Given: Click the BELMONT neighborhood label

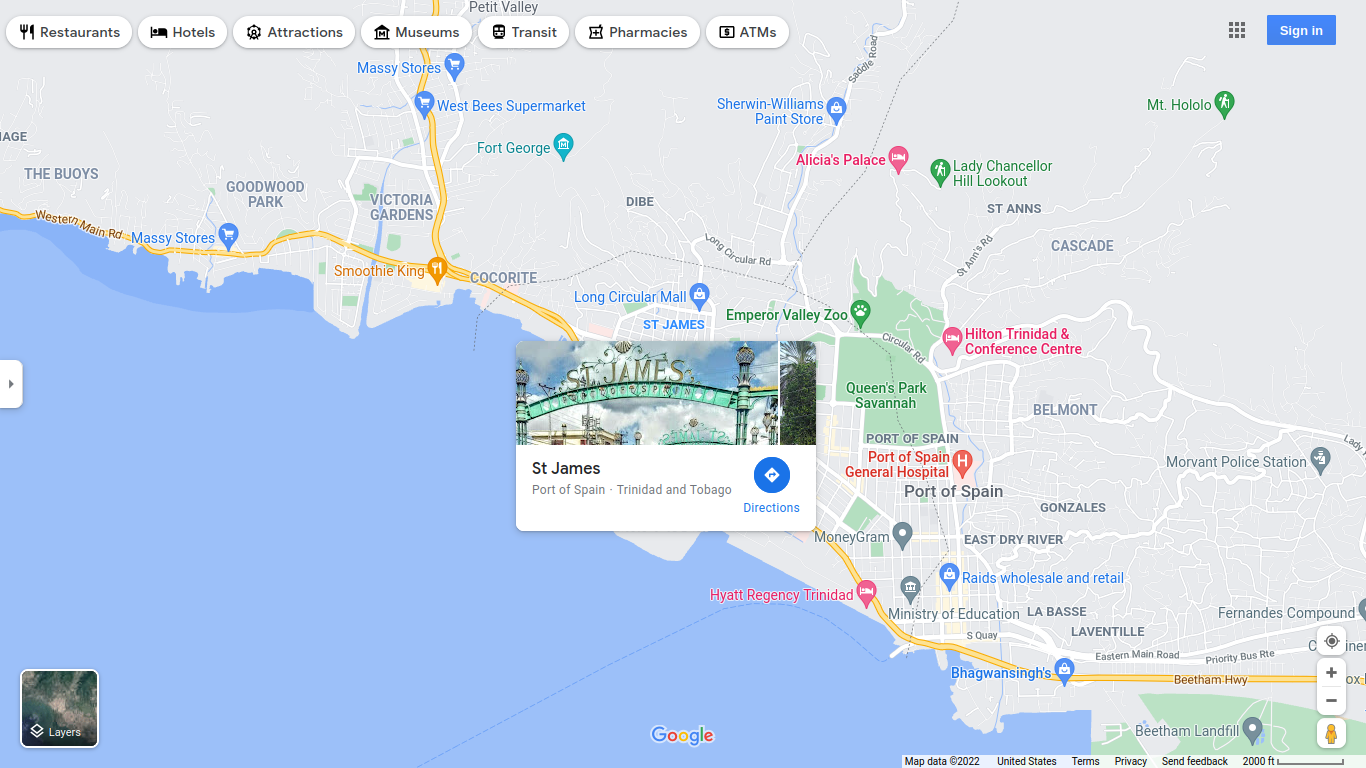Looking at the screenshot, I should 1065,410.
